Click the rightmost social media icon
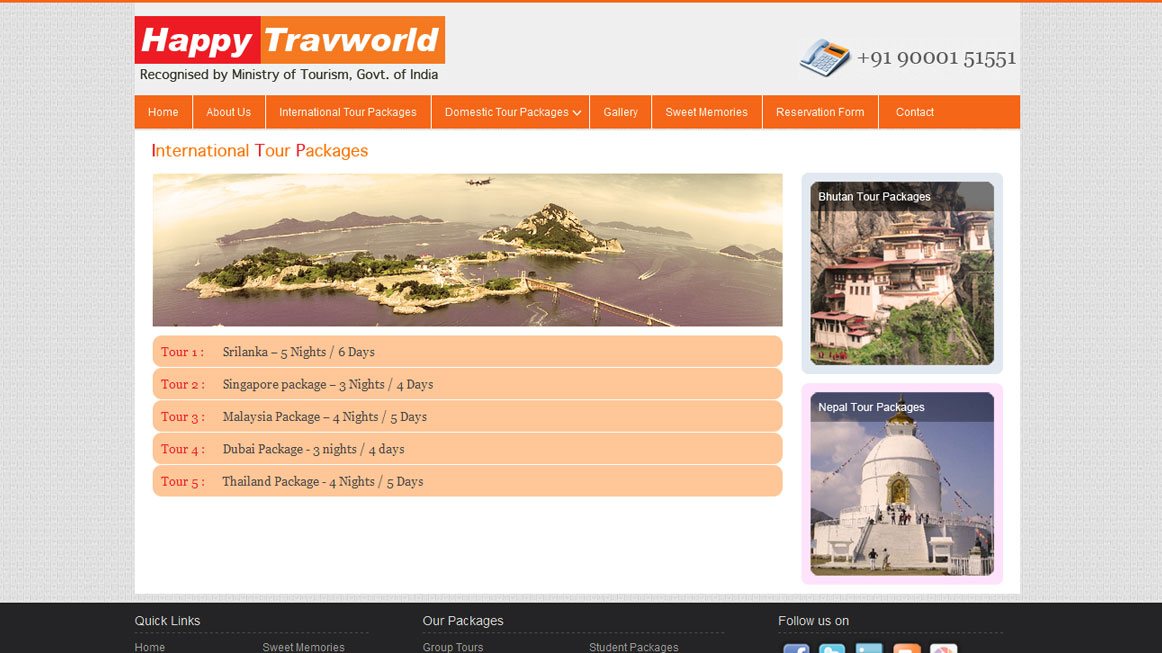Image resolution: width=1162 pixels, height=653 pixels. 942,650
